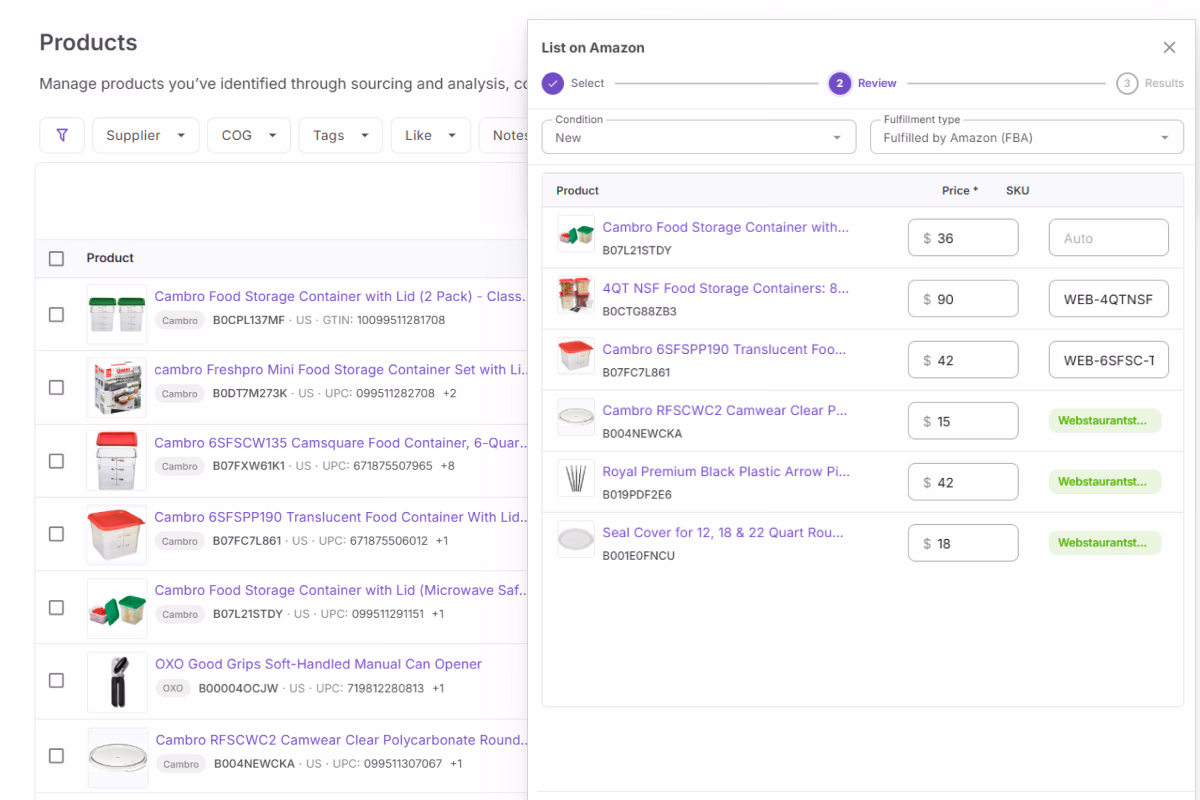Screen dimensions: 1200x800
Task: Open OXO Good Grips Can Opener link
Action: [318, 663]
